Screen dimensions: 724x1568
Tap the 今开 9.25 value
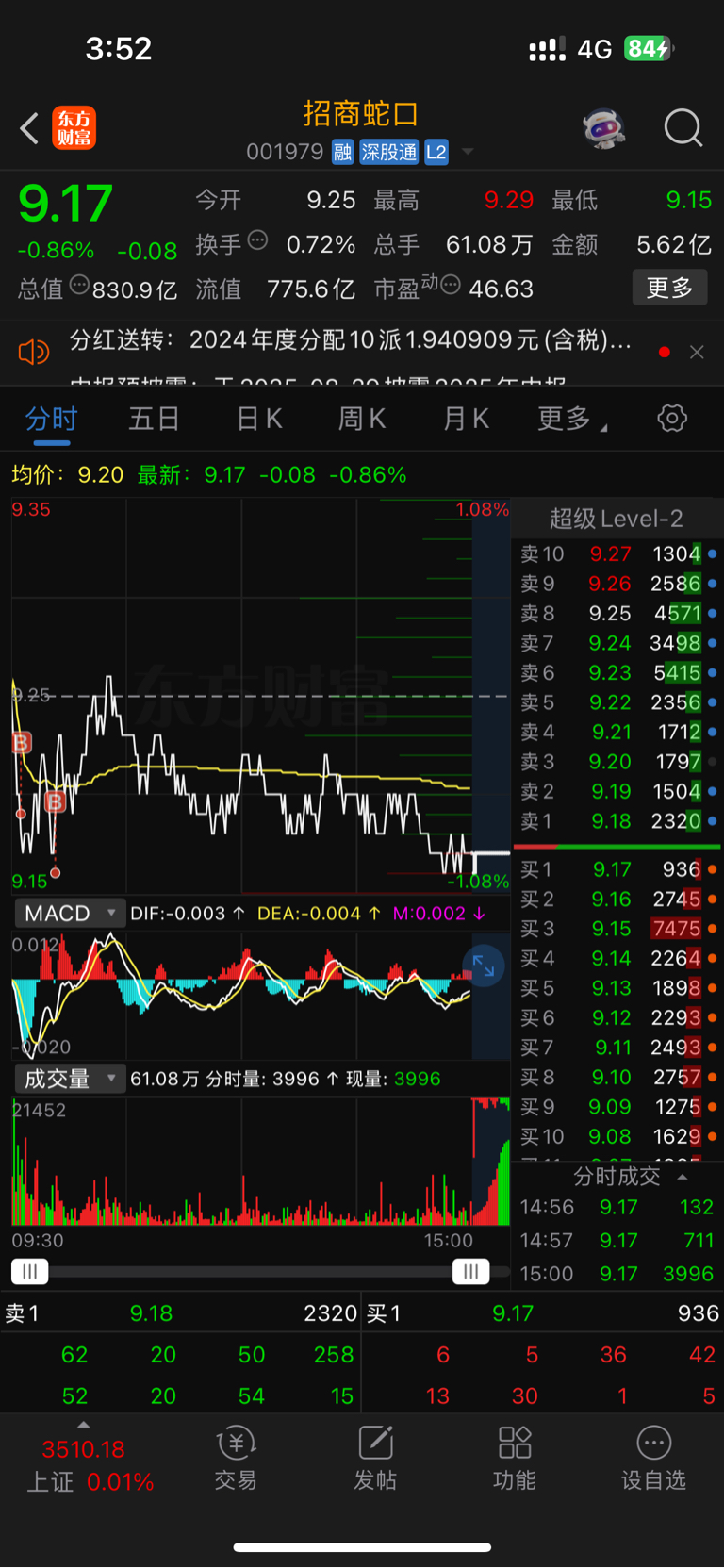pos(331,200)
